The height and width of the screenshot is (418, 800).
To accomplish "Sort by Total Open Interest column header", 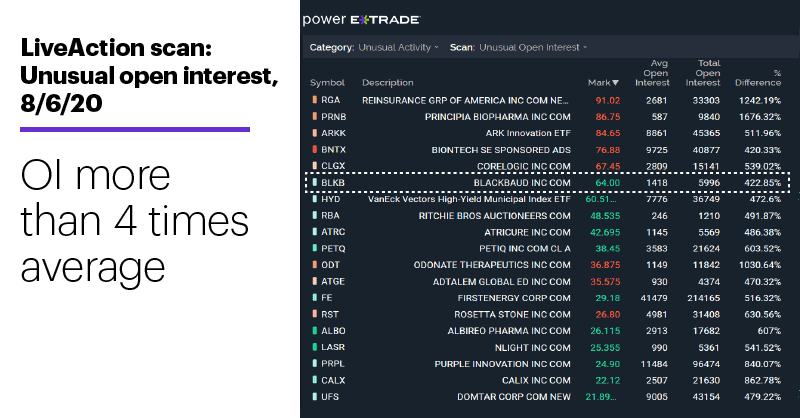I will click(703, 73).
